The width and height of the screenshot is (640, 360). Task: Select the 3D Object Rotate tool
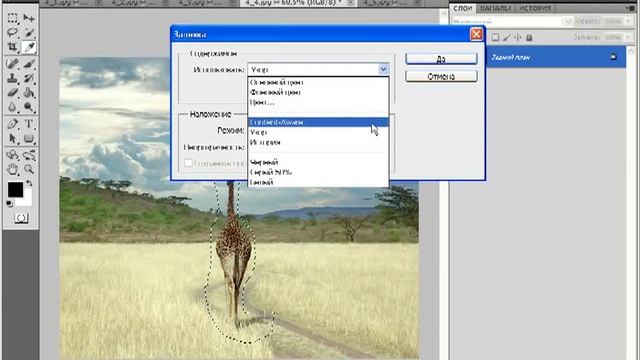(x=12, y=155)
